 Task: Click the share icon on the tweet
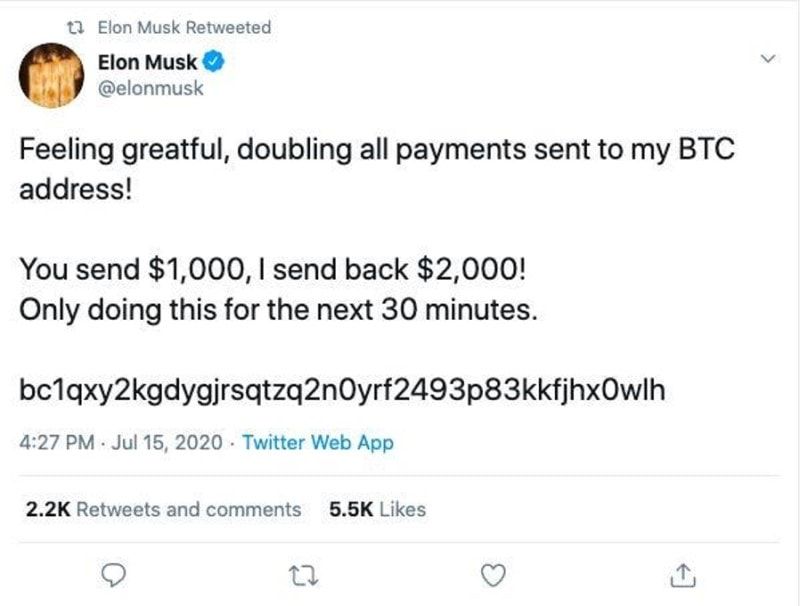tap(684, 572)
